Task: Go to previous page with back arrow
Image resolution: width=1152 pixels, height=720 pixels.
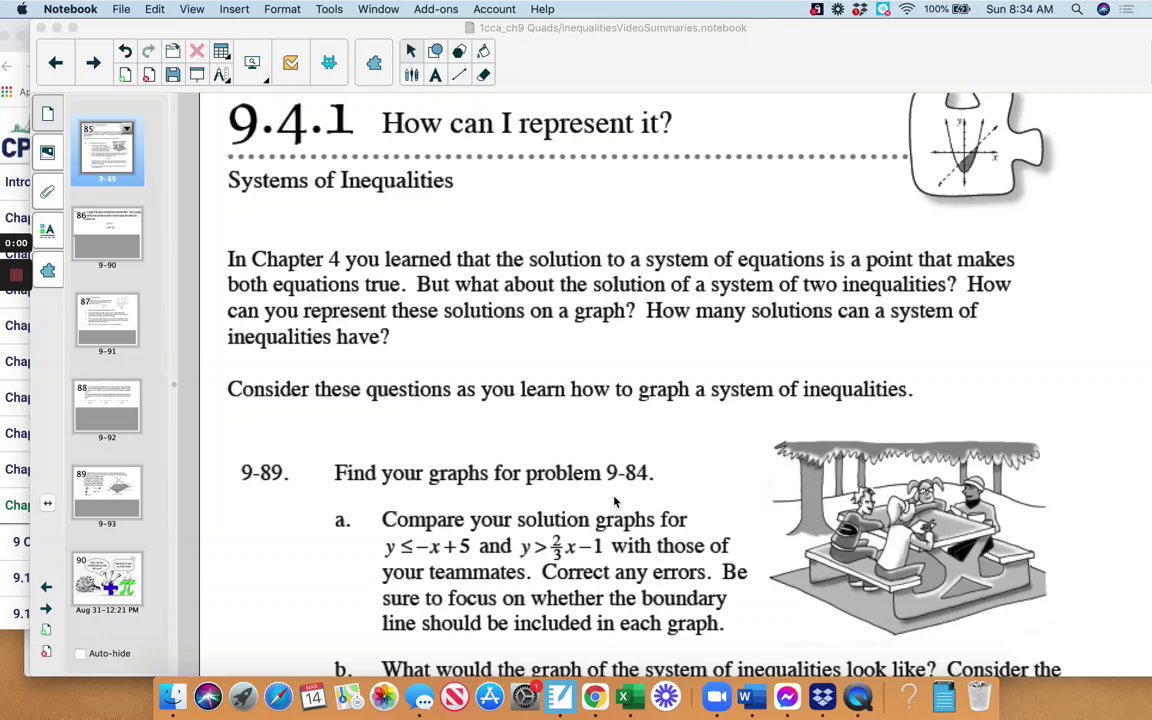Action: pos(56,63)
